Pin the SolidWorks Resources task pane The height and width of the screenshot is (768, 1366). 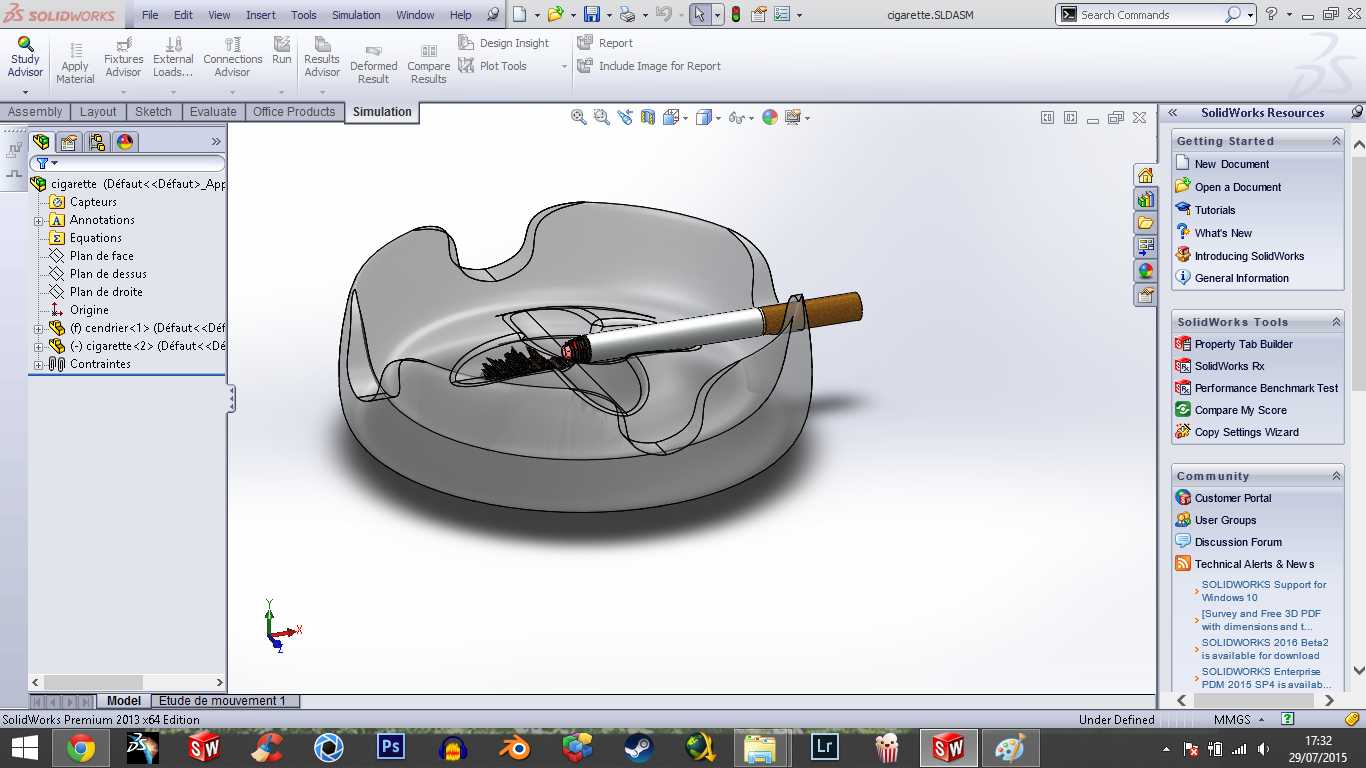click(x=1356, y=112)
